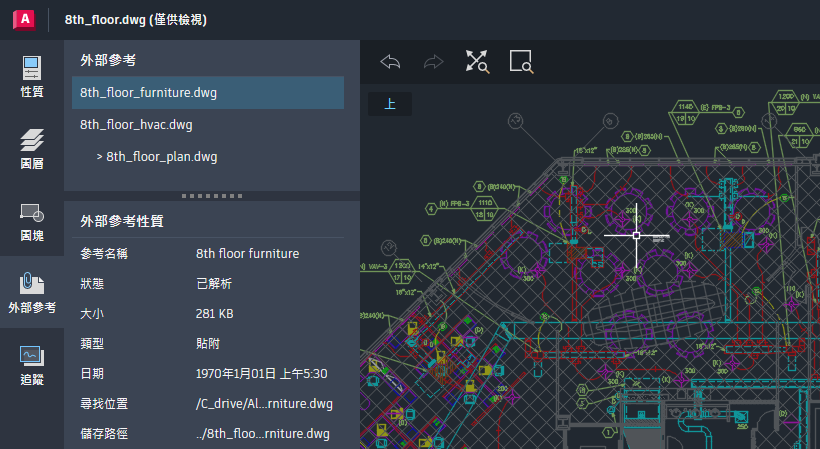The height and width of the screenshot is (449, 820).
Task: Select nested 8th_floor_plan.dwg reference
Action: point(162,157)
